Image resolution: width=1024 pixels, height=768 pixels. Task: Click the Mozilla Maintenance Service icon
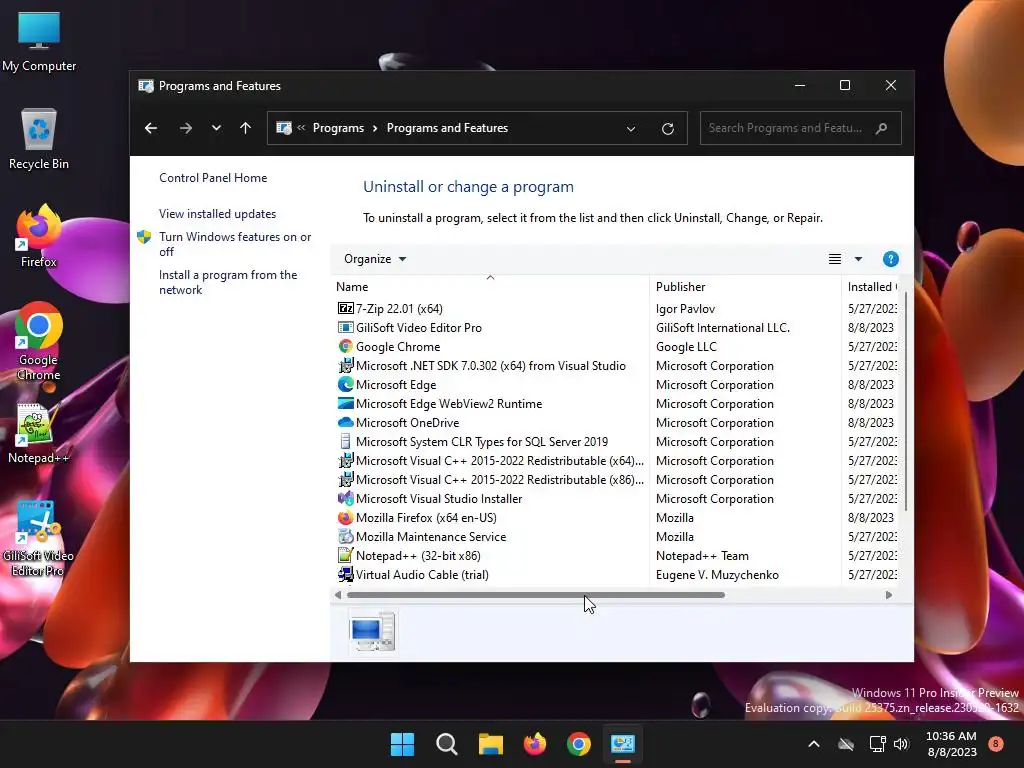(345, 536)
